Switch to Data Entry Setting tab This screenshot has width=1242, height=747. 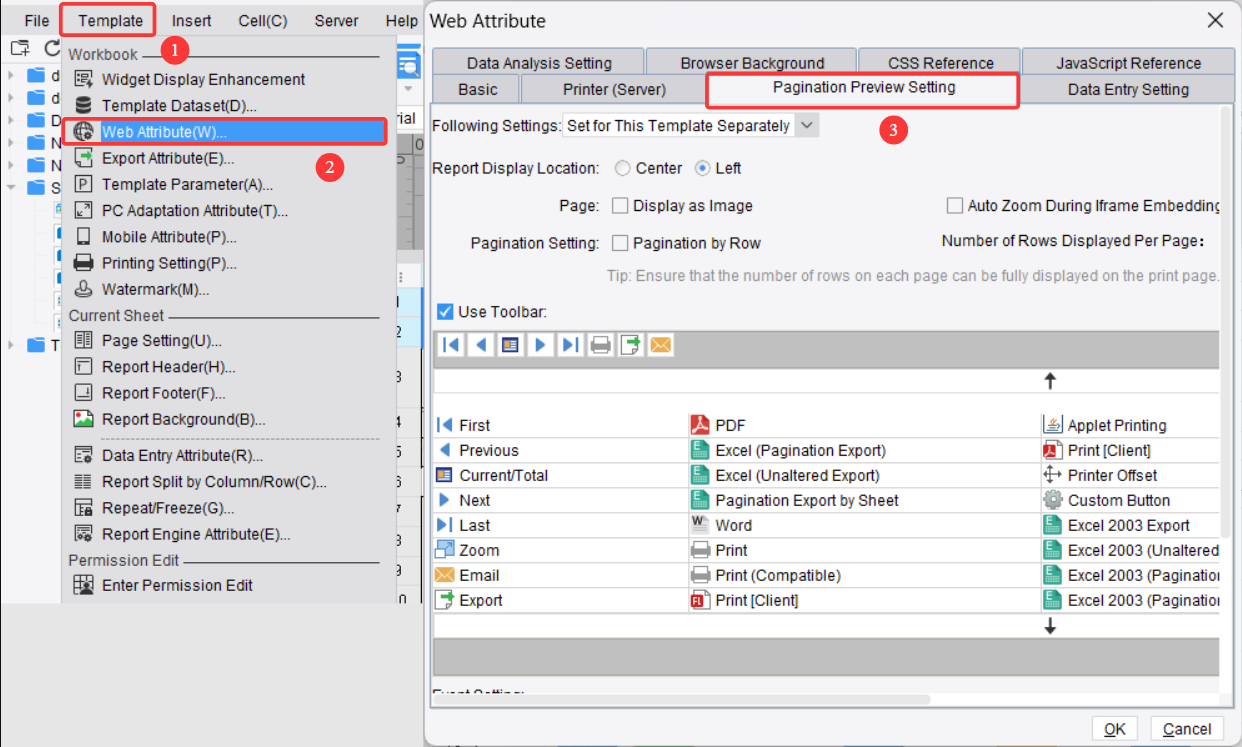(1128, 89)
